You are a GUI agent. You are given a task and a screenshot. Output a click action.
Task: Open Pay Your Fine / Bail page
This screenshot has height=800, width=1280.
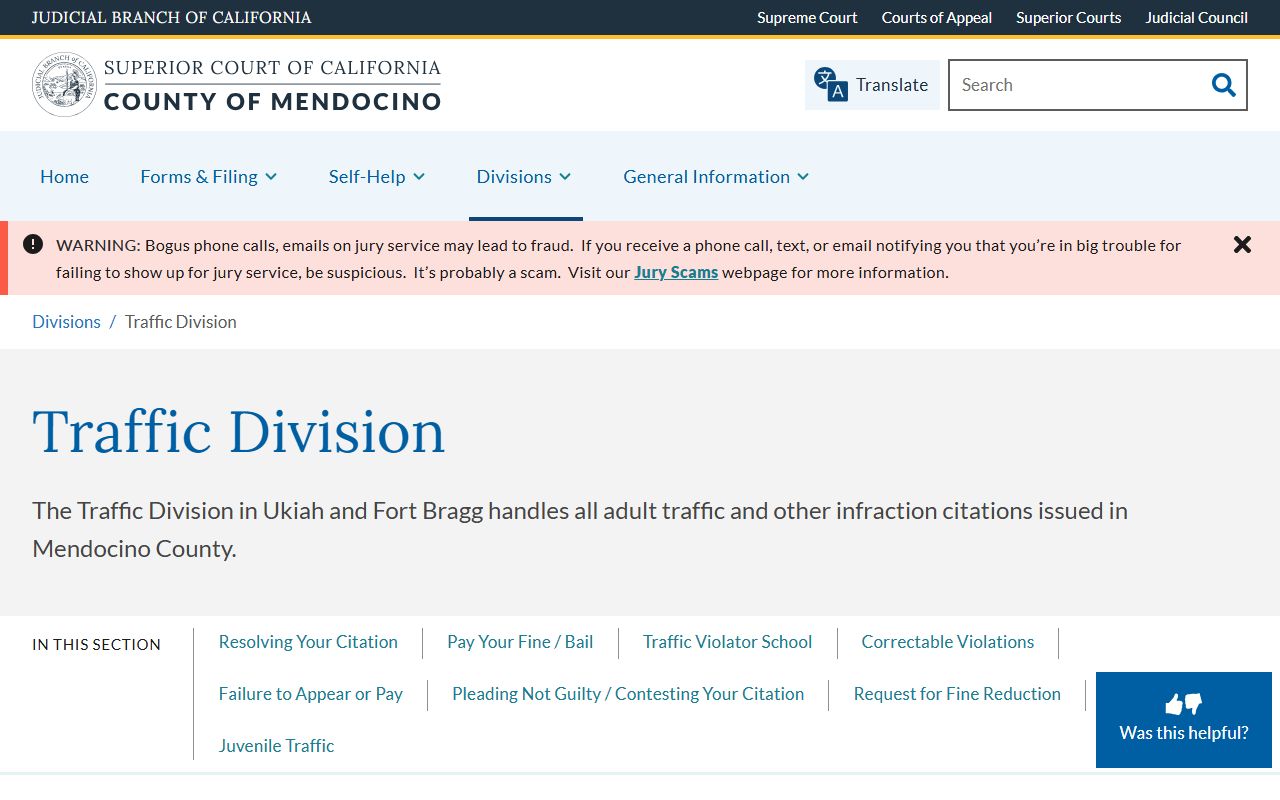click(520, 642)
